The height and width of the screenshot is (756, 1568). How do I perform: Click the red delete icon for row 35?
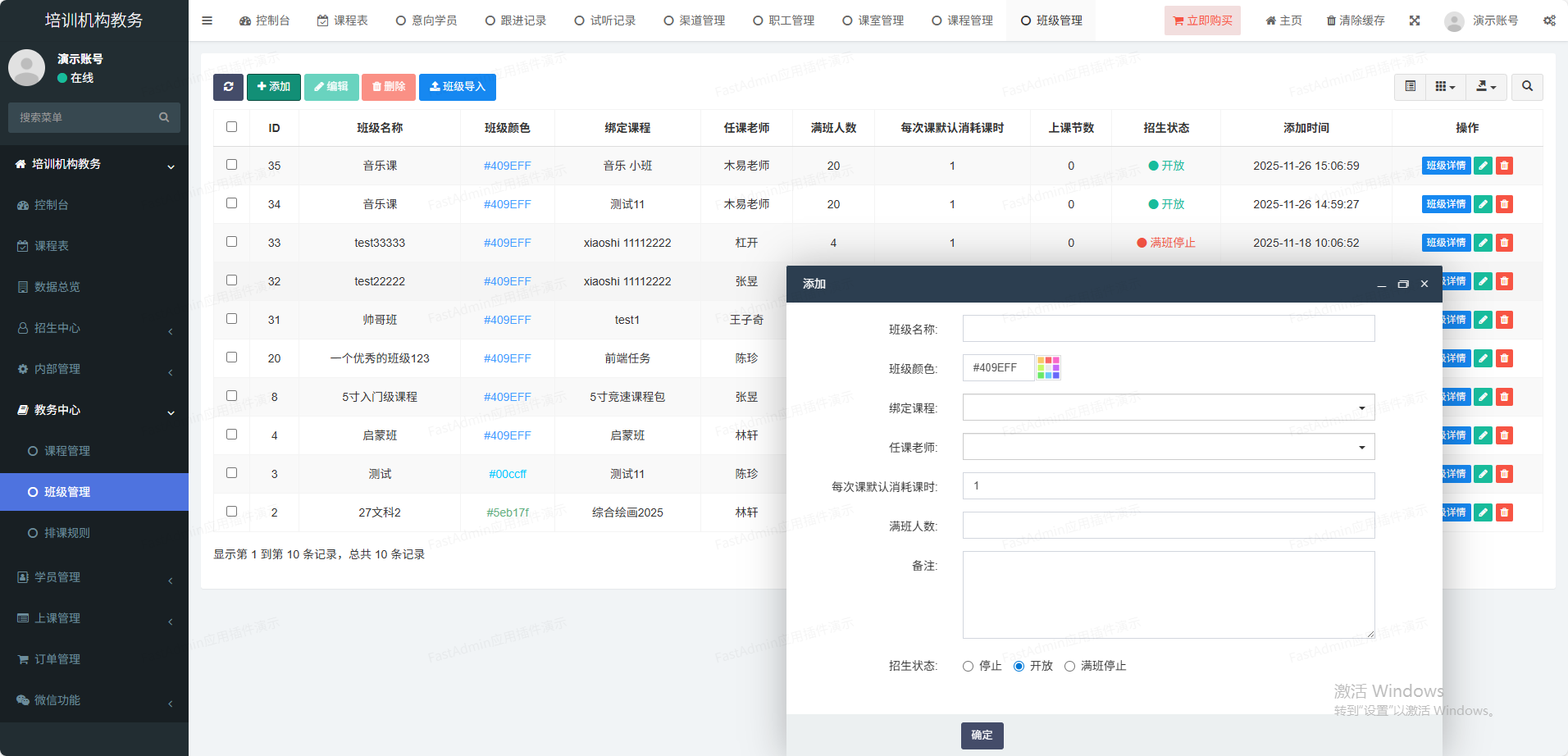click(1504, 166)
